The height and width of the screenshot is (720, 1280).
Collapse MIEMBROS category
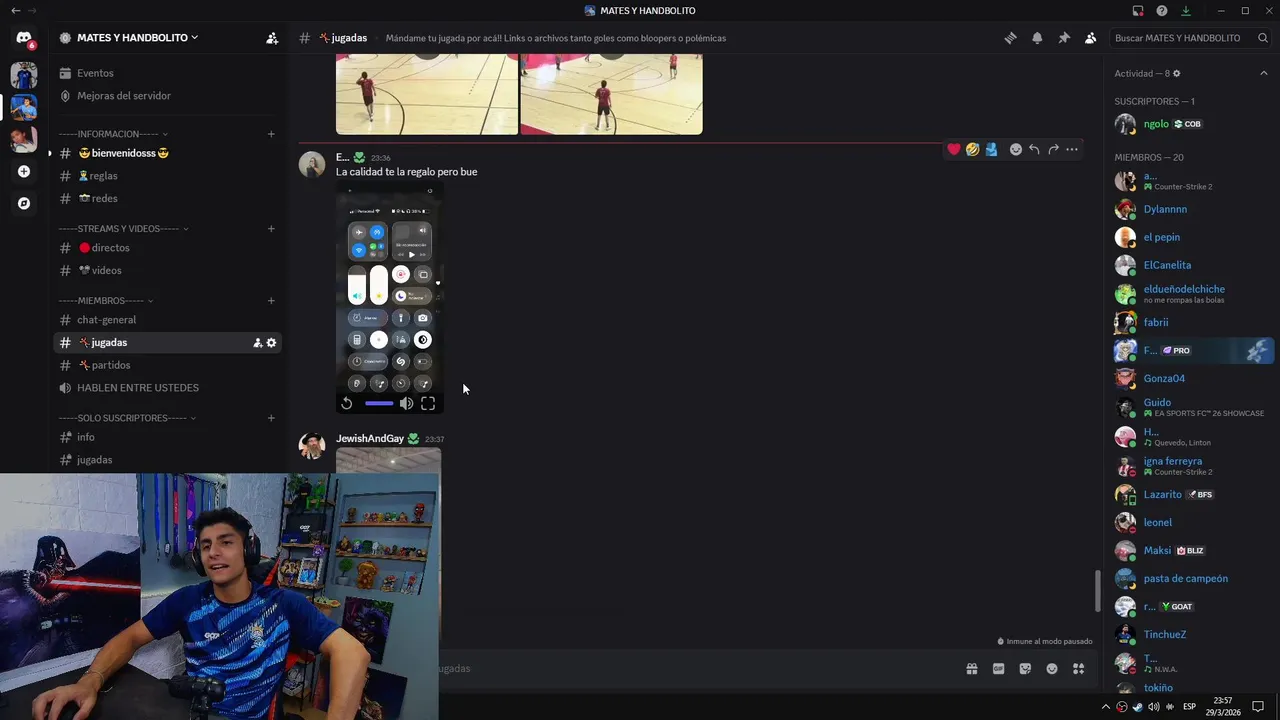[x=106, y=301]
